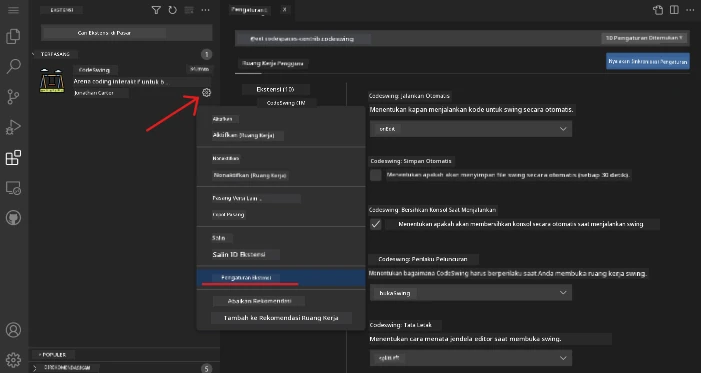This screenshot has width=701, height=373.
Task: Select the Extensions view icon
Action: 13,158
